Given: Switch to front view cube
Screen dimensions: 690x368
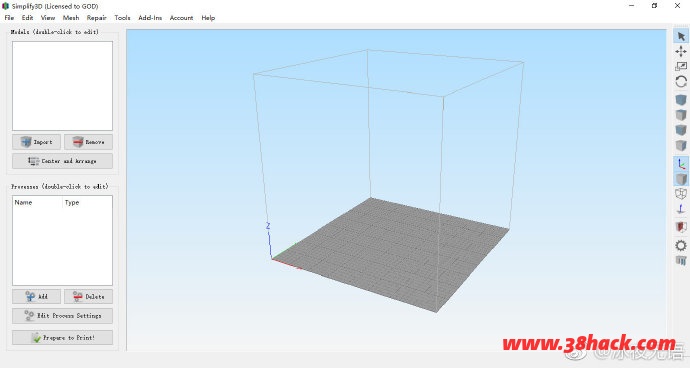Looking at the screenshot, I should (x=681, y=130).
